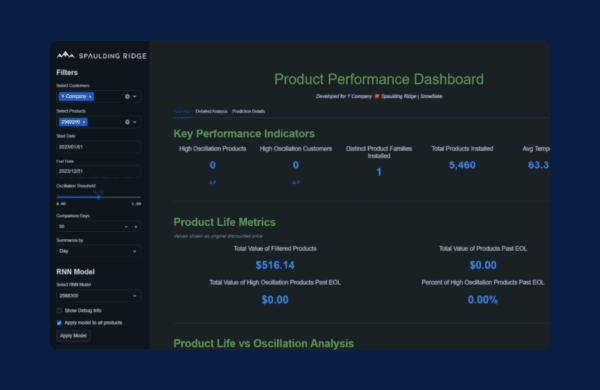
Task: Select the first Overview tab
Action: 182,111
